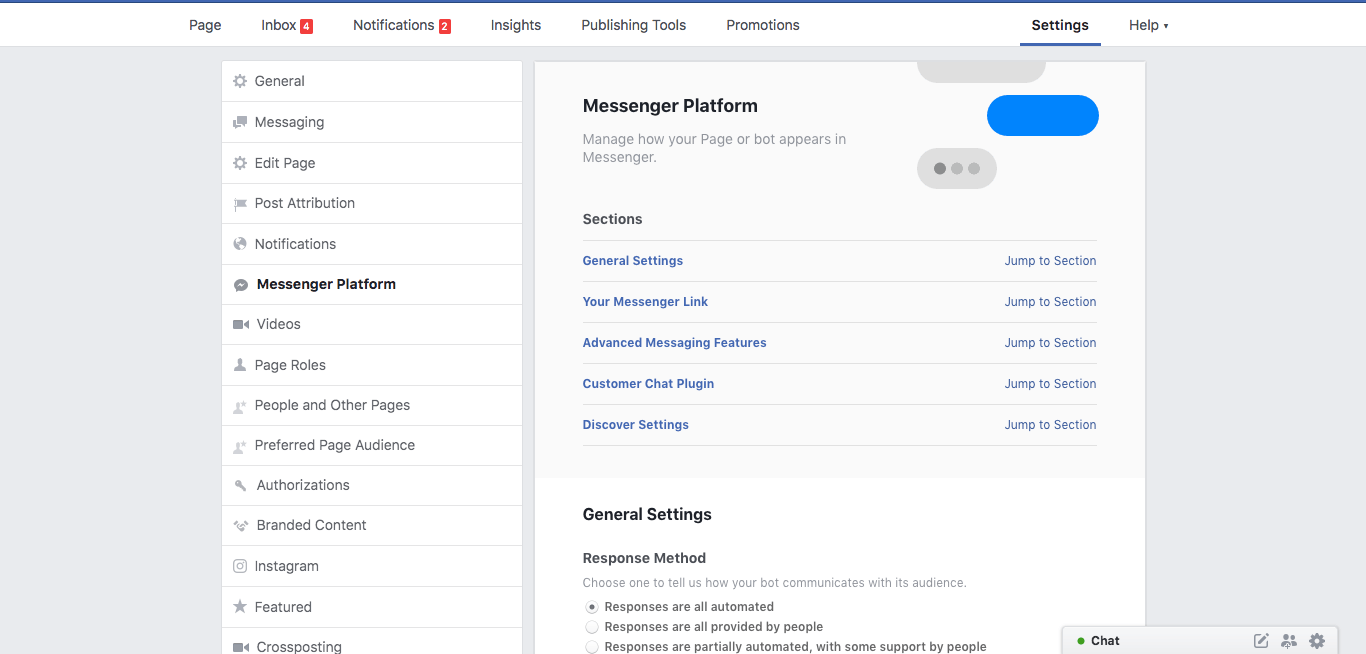Click the gear icon beside General

tap(240, 81)
